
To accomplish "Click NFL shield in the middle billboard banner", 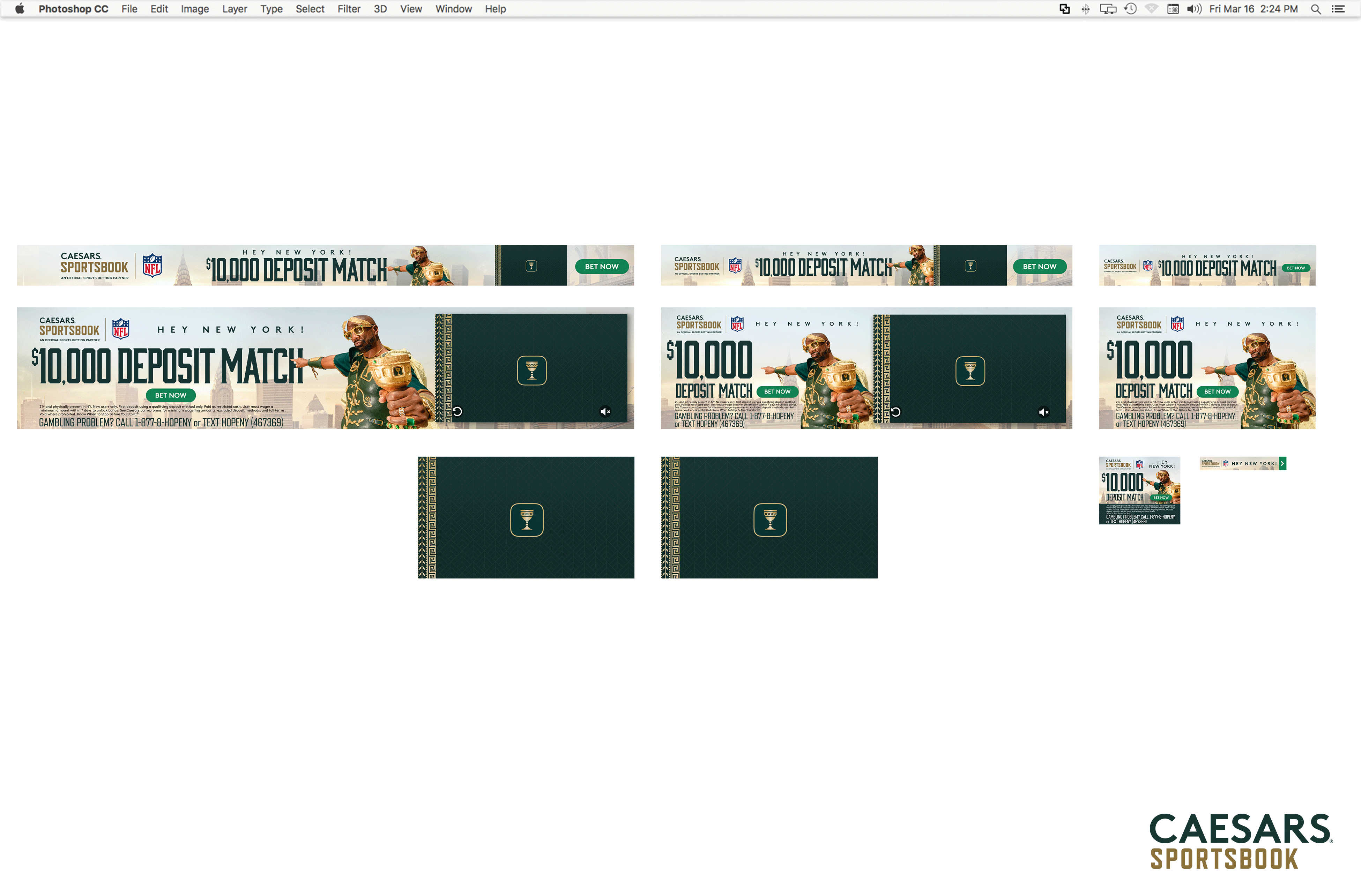I will pyautogui.click(x=738, y=324).
